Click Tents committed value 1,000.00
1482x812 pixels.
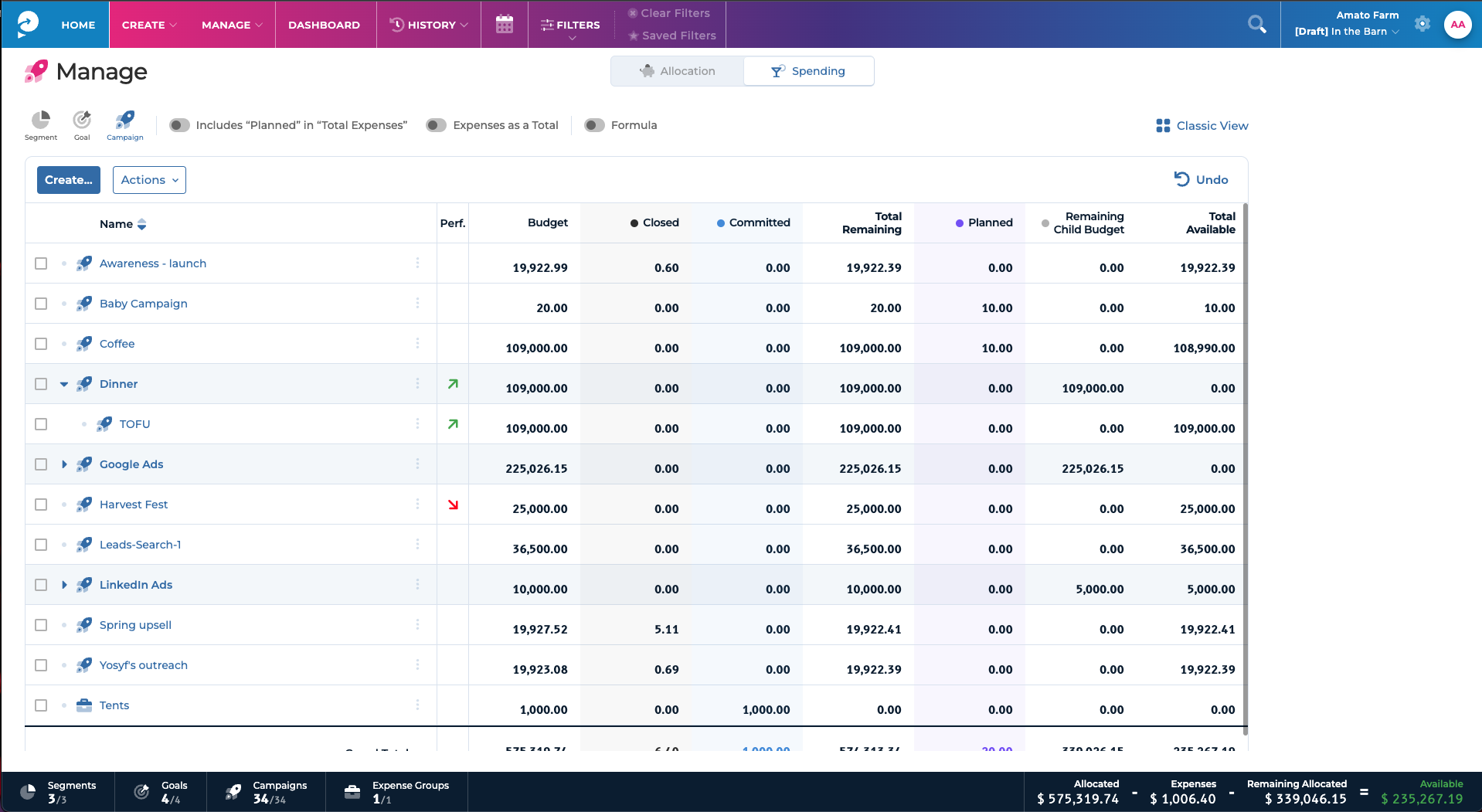pos(766,709)
